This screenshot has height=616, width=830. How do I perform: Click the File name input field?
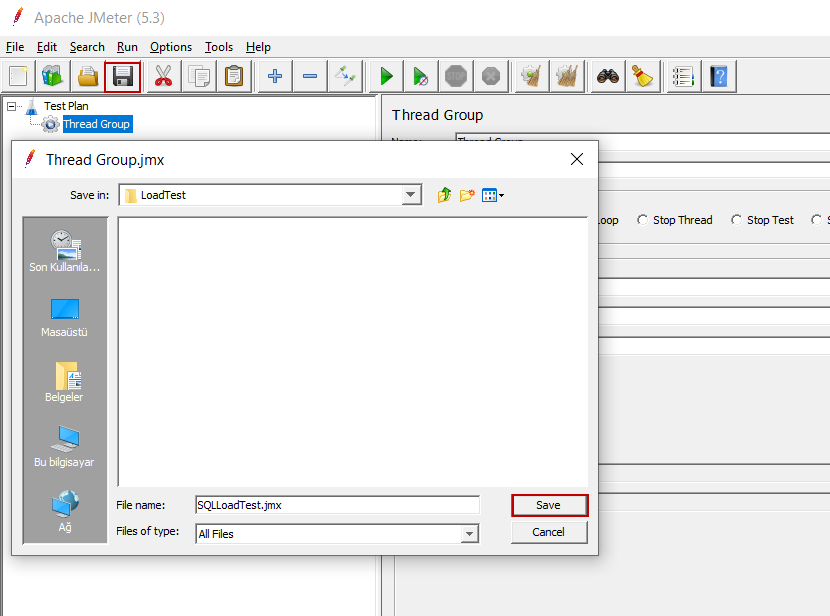pos(337,505)
